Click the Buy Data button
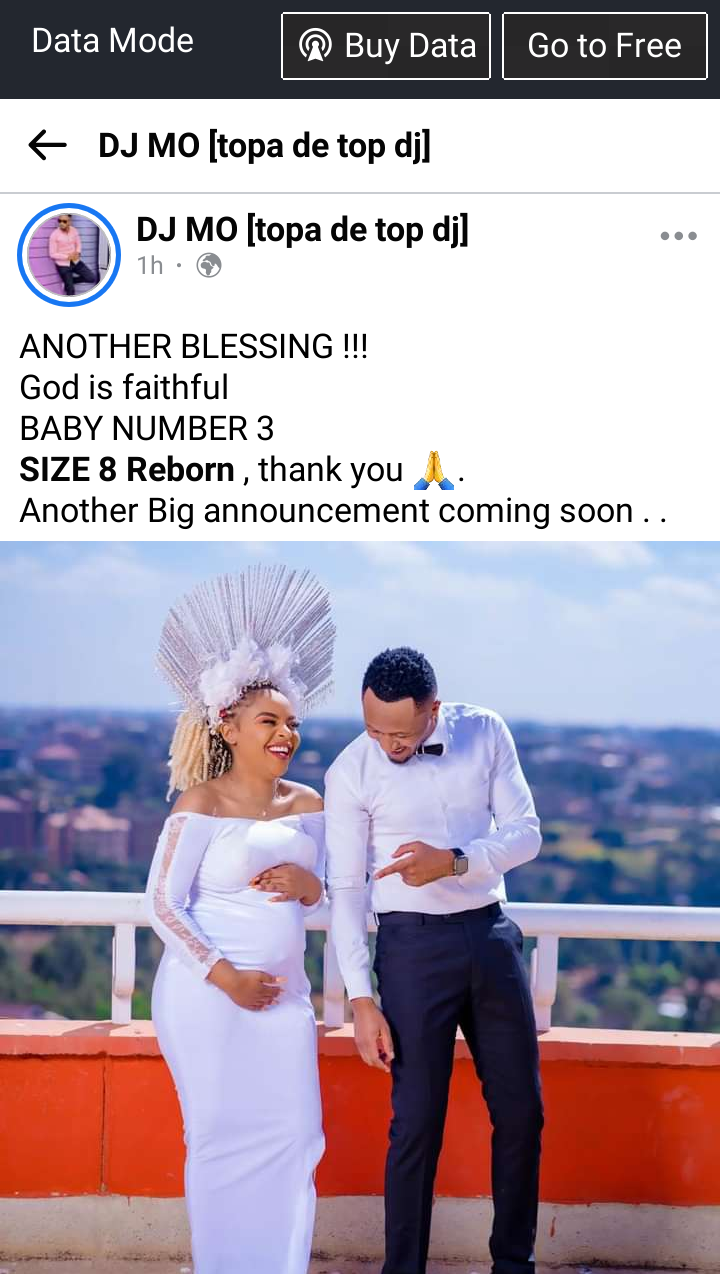The image size is (720, 1274). pyautogui.click(x=386, y=46)
